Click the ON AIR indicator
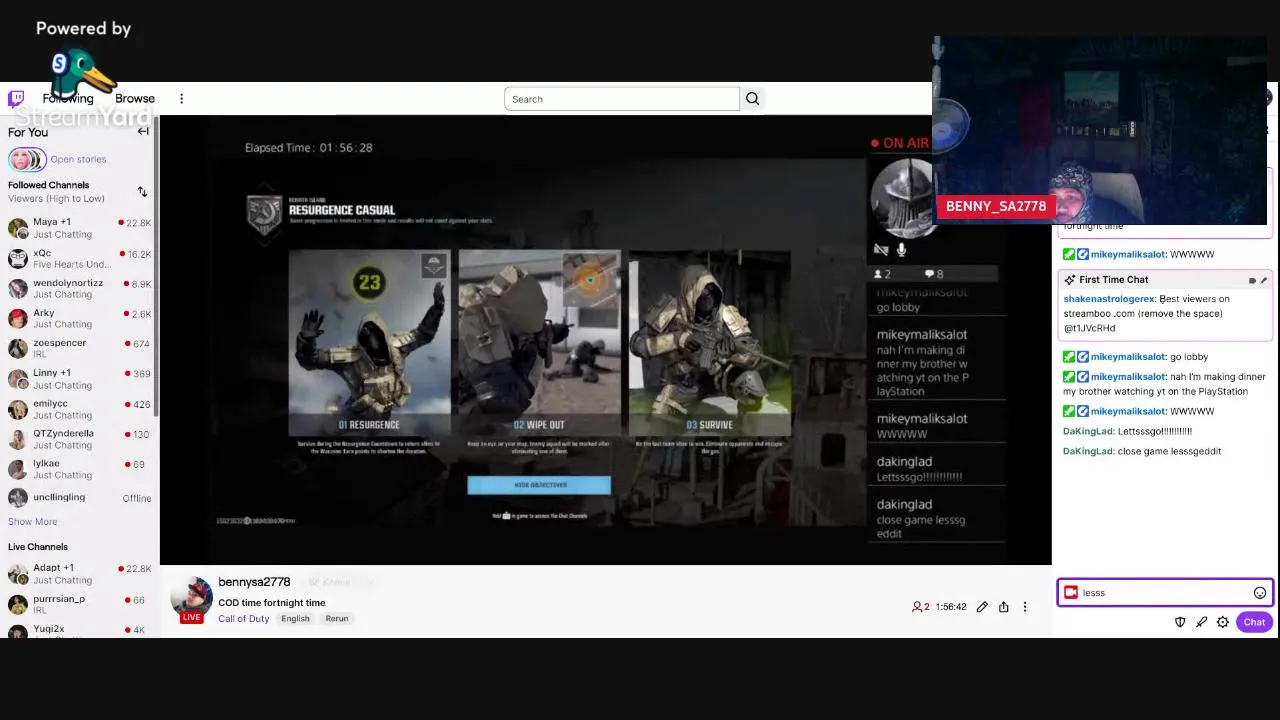 pos(900,143)
